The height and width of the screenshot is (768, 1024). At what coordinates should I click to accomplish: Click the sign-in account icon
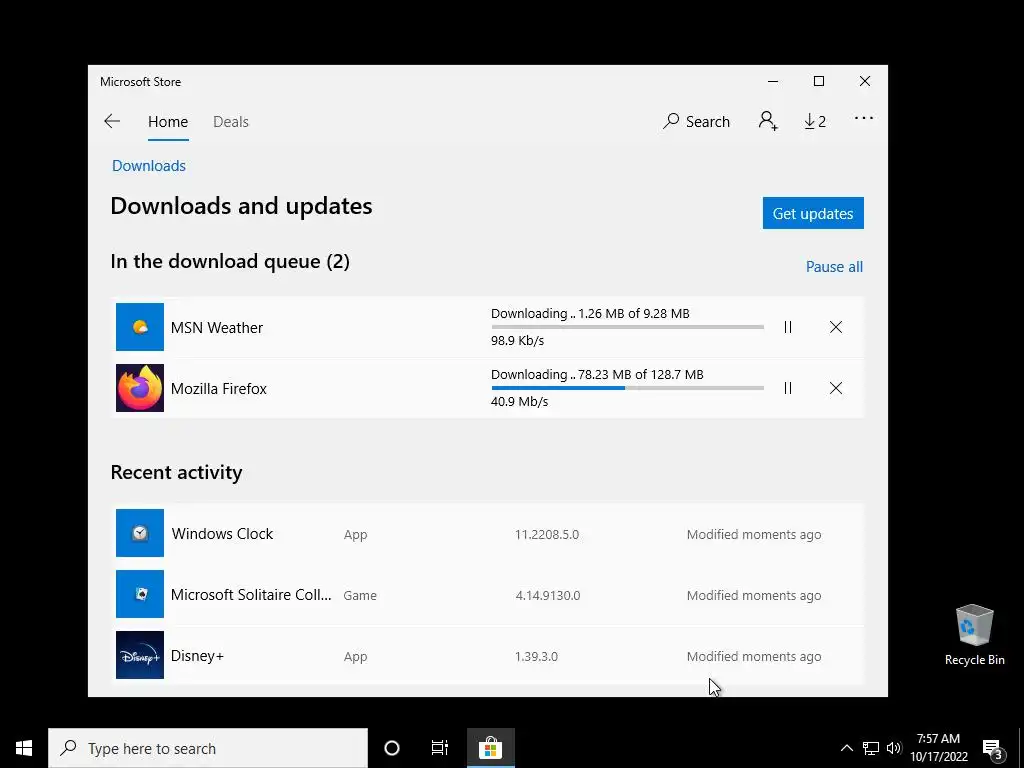[768, 121]
